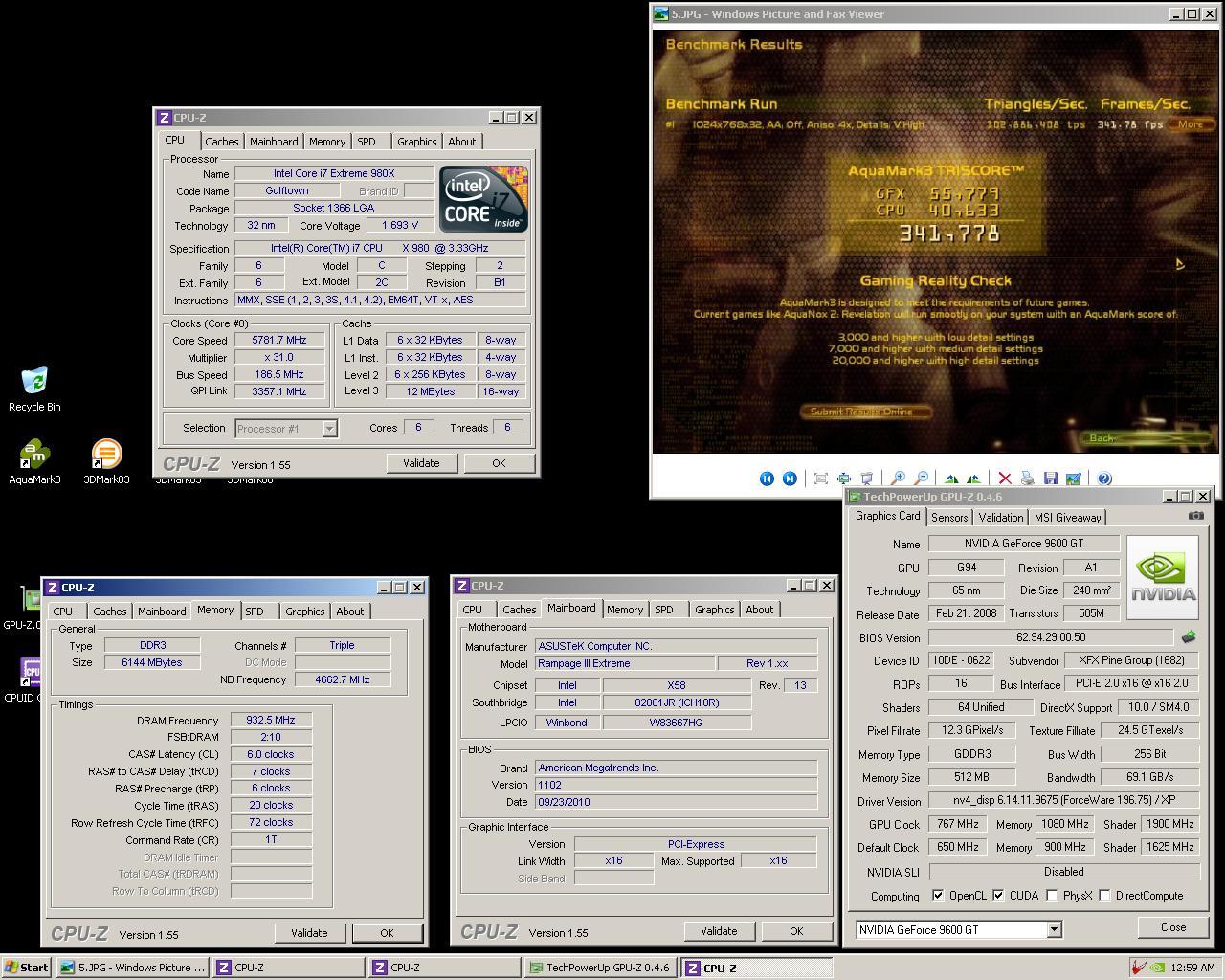
Task: Rotate image clockwise in Picture Viewer
Action: [x=951, y=479]
